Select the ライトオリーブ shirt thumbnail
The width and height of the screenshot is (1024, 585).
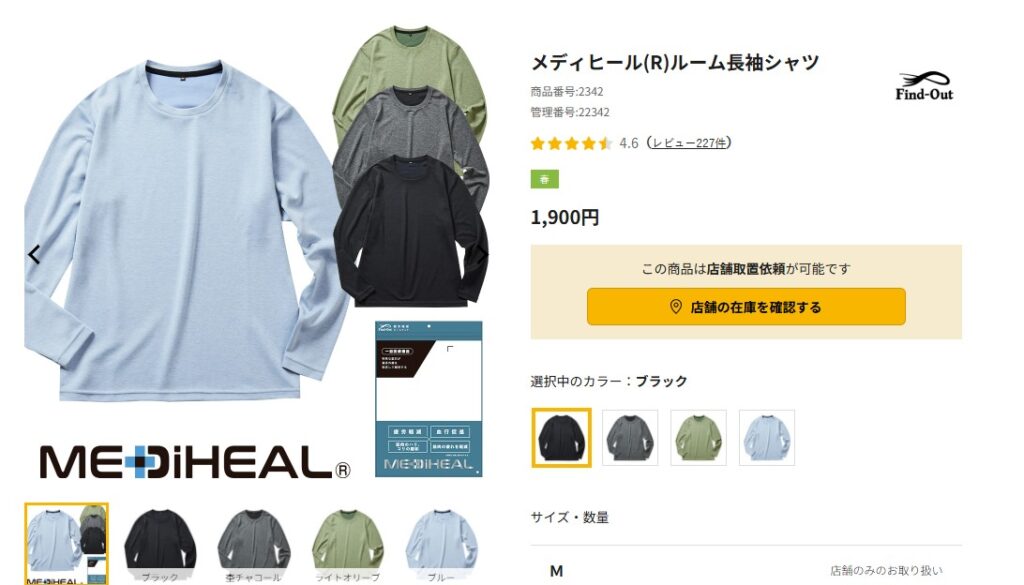coord(347,544)
